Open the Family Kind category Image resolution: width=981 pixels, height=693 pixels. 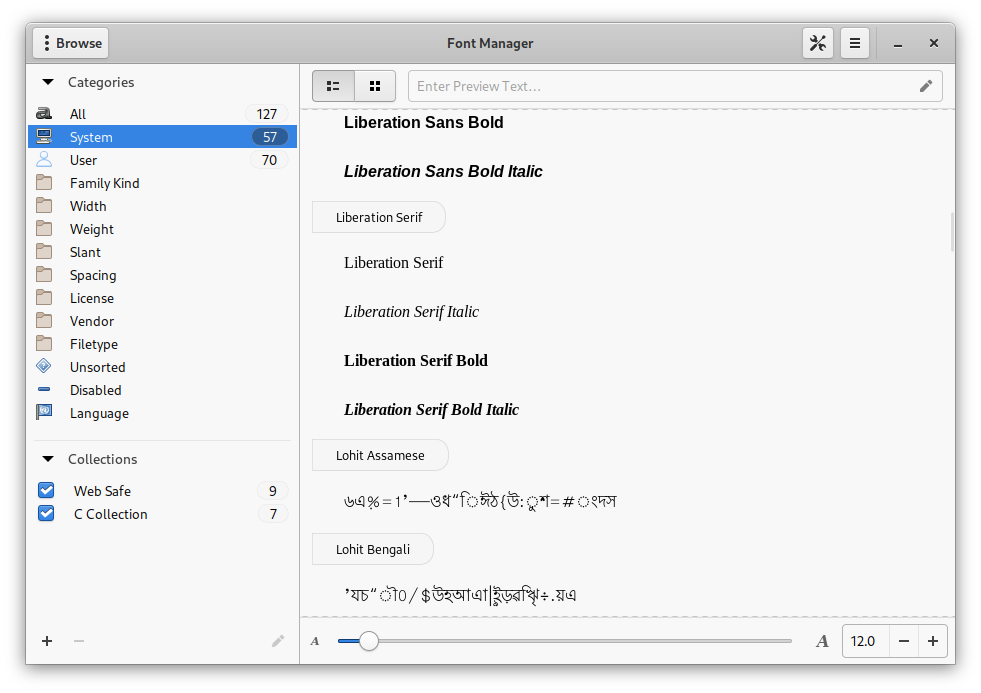[x=104, y=183]
